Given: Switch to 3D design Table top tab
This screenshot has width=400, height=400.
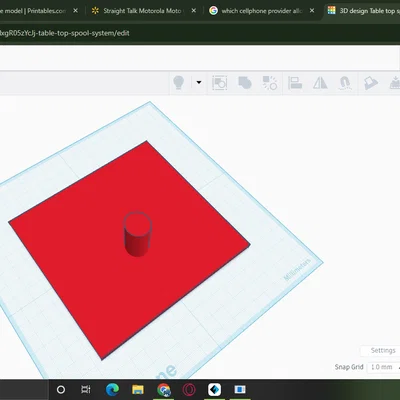Looking at the screenshot, I should pos(363,11).
